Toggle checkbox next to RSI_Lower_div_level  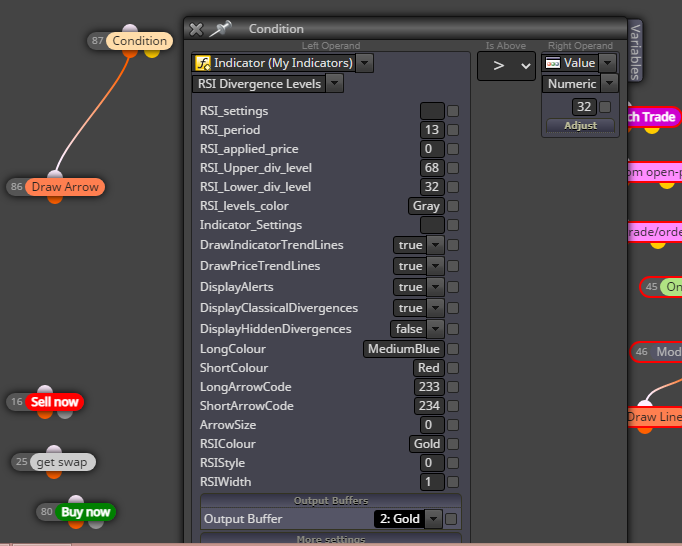453,187
